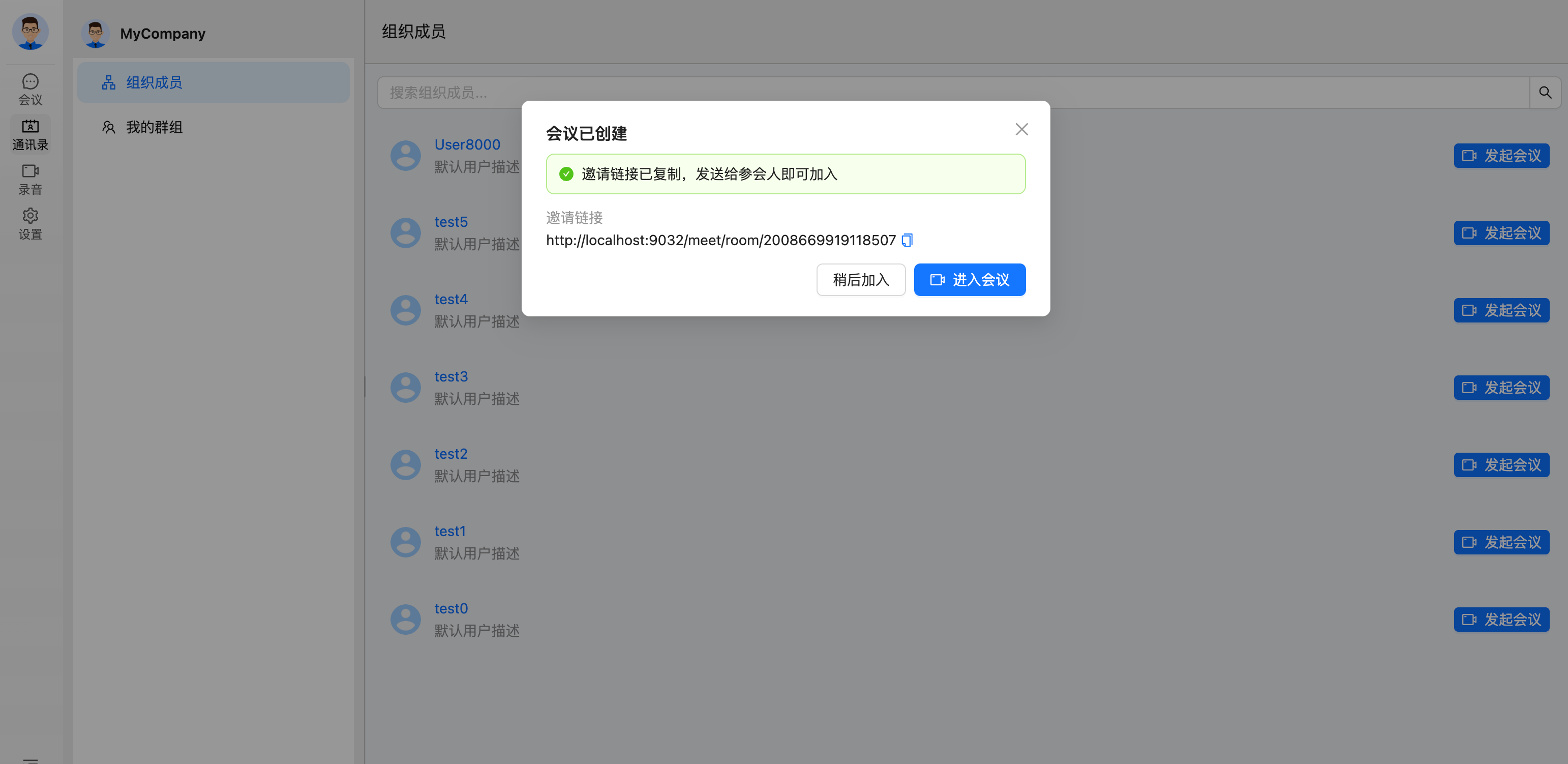Start a meeting with test1
The width and height of the screenshot is (1568, 764).
click(1501, 542)
